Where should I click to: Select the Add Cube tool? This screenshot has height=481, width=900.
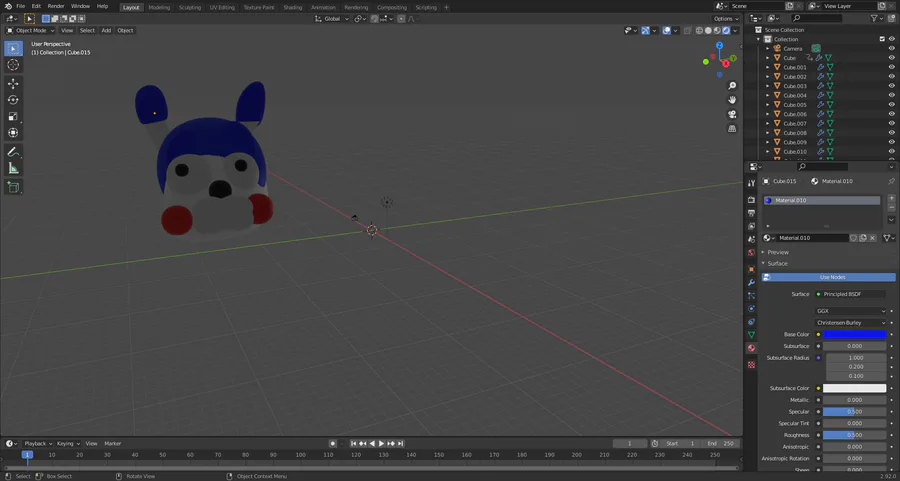click(x=13, y=187)
